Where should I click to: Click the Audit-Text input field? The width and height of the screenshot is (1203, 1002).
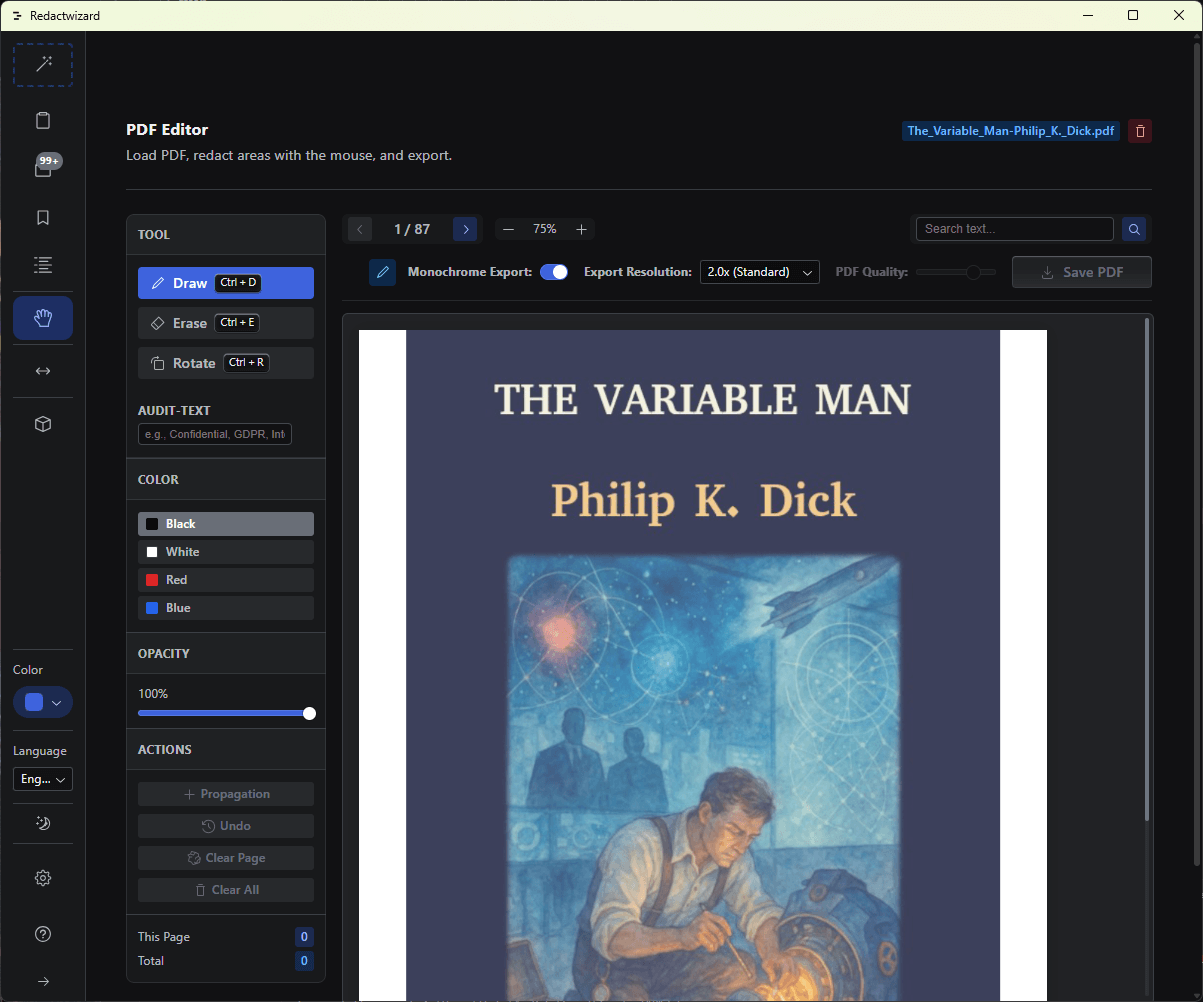coord(215,434)
